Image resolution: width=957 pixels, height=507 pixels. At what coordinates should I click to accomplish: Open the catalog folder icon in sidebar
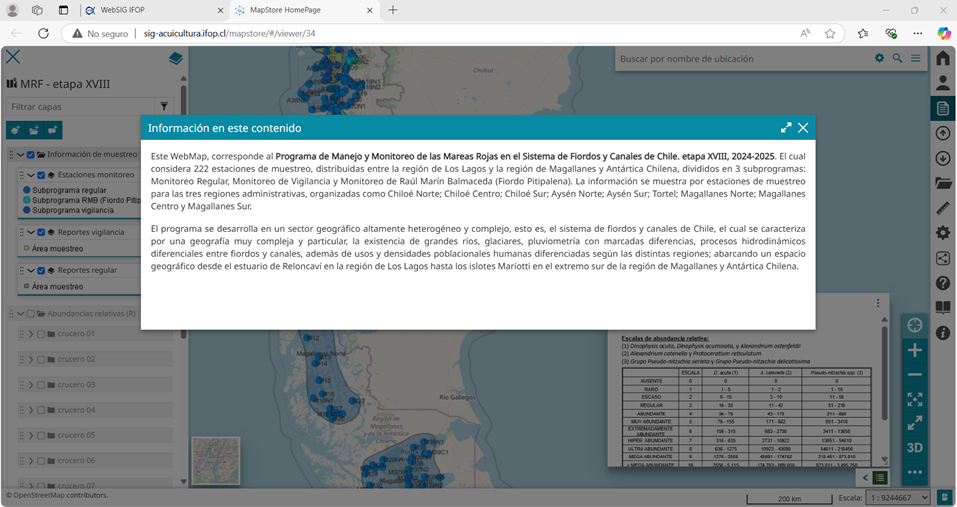tap(943, 183)
